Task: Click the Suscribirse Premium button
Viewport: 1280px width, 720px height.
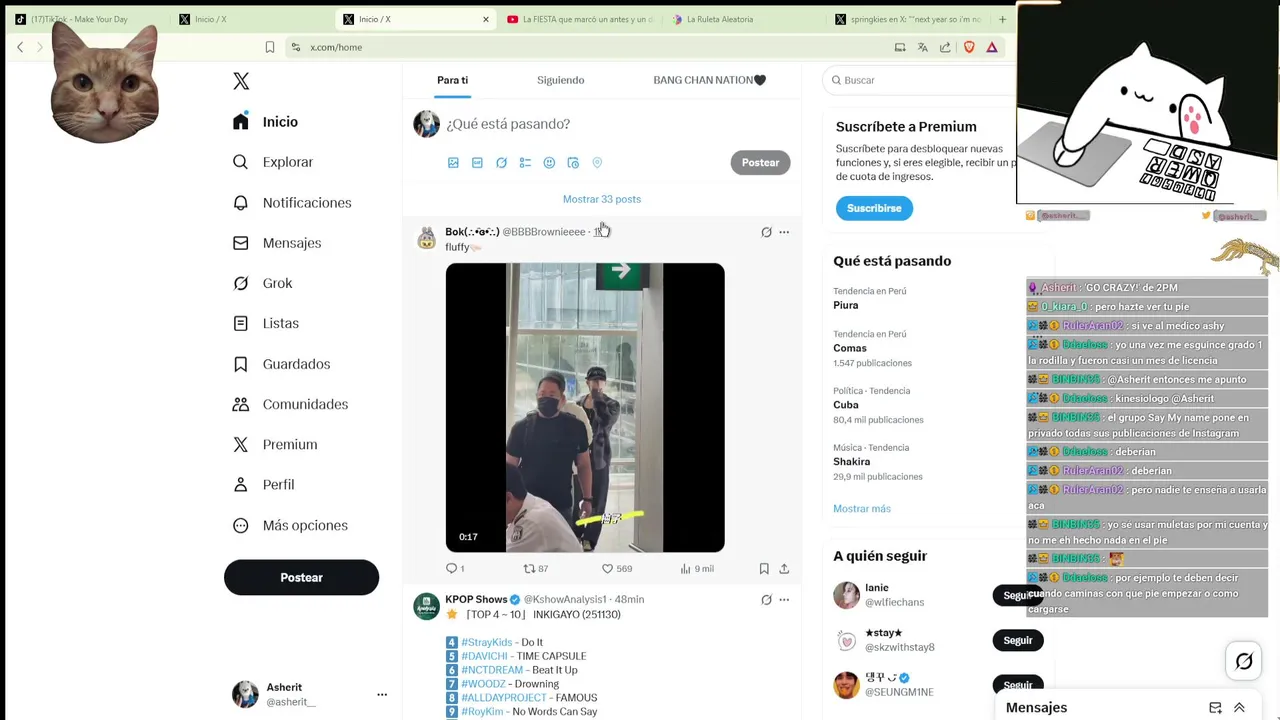Action: pyautogui.click(x=874, y=208)
